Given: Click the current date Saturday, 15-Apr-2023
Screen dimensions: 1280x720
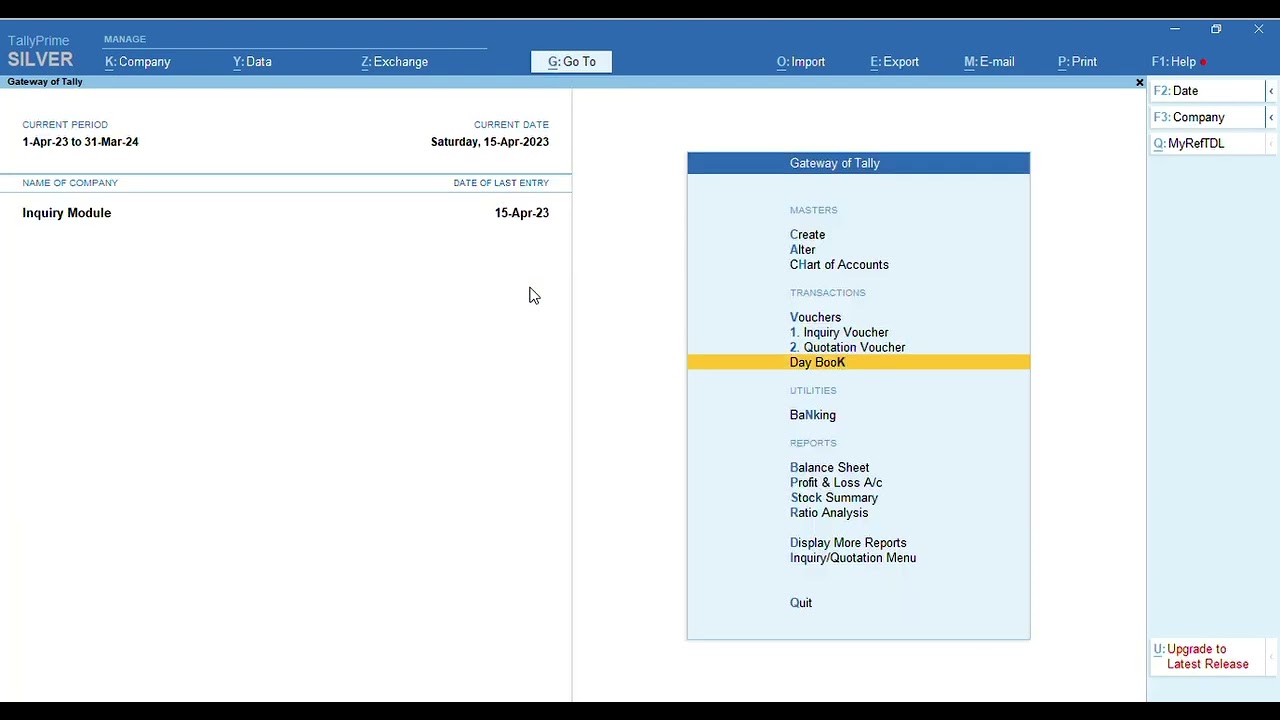Looking at the screenshot, I should point(490,142).
